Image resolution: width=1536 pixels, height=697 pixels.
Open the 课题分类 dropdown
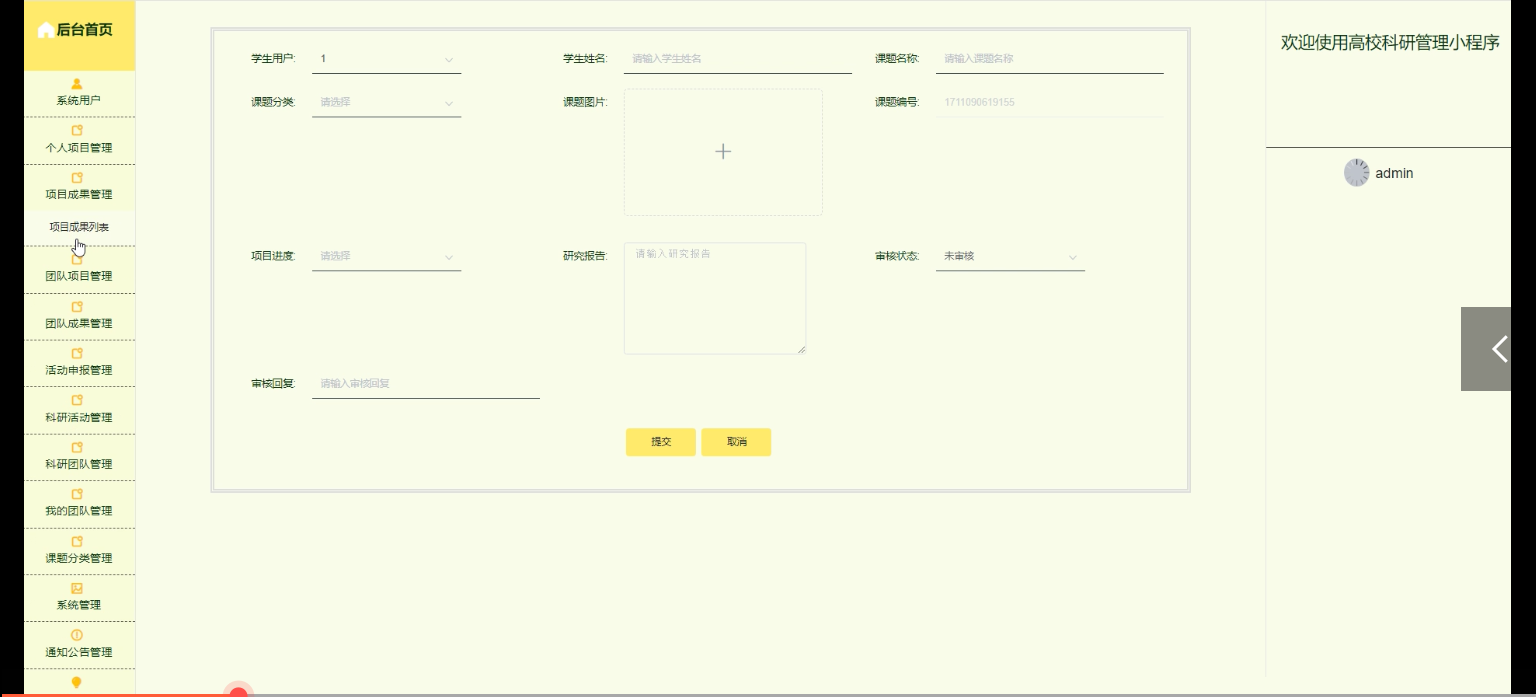point(386,102)
